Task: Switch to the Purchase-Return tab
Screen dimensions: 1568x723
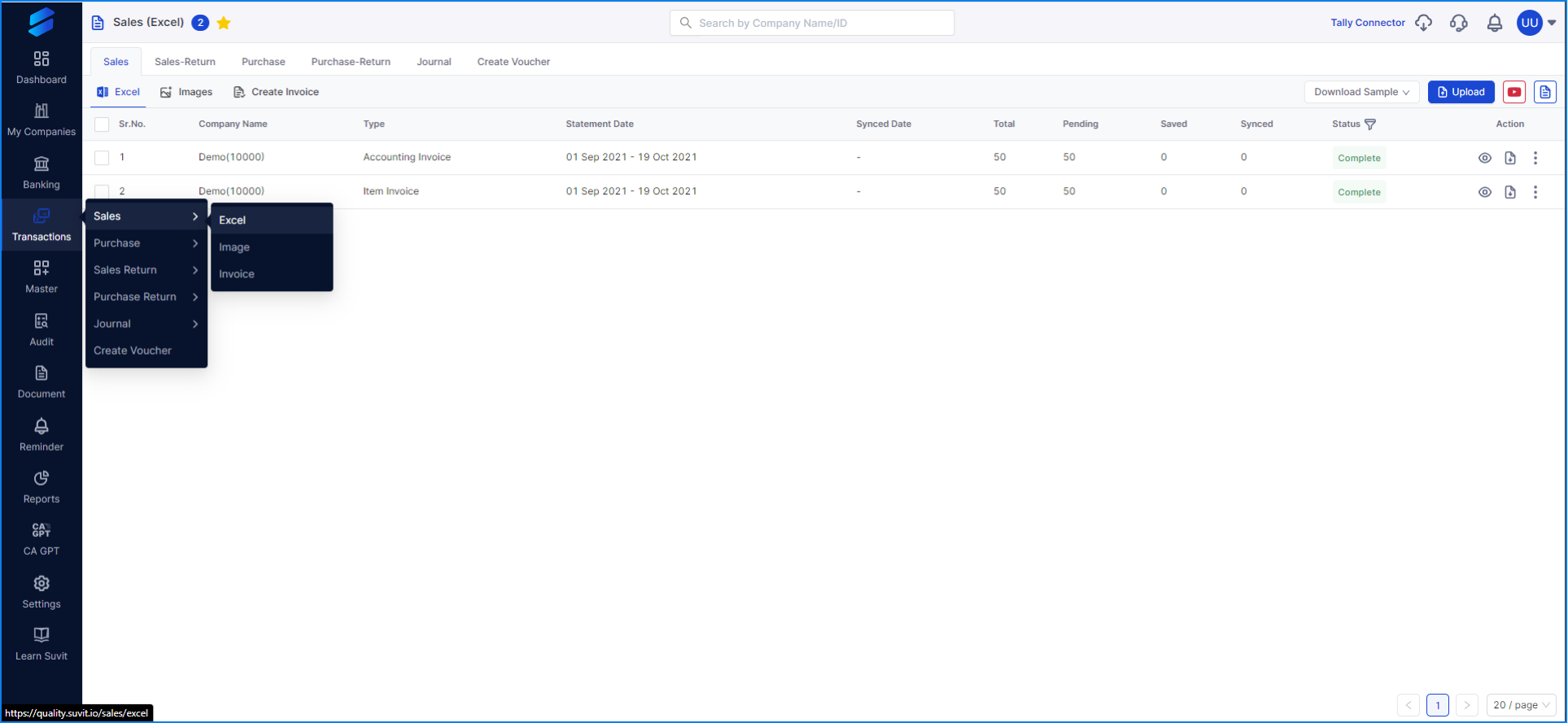Action: [351, 62]
